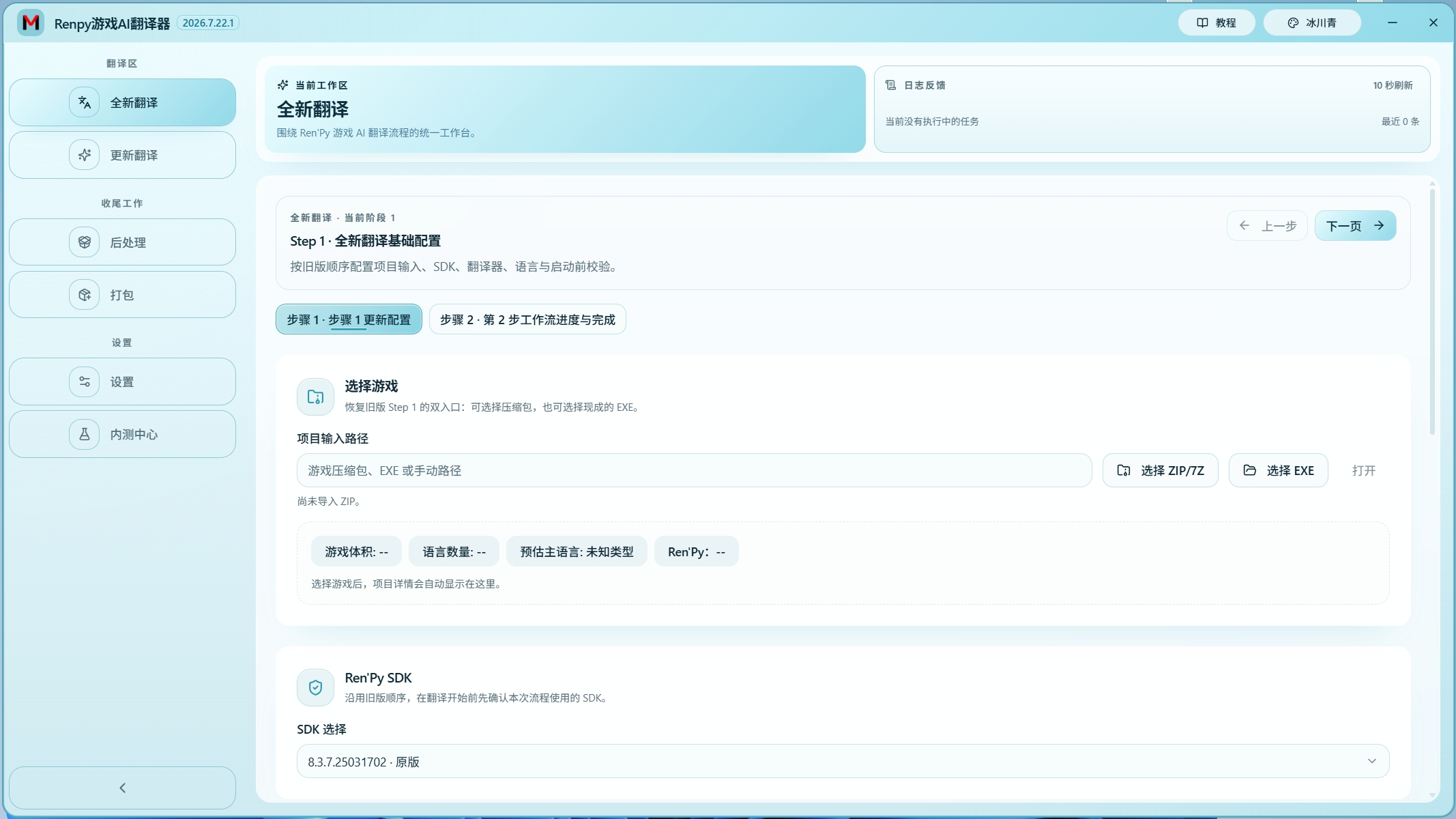Open the 教程 tutorial button
This screenshot has width=1456, height=819.
tap(1217, 23)
